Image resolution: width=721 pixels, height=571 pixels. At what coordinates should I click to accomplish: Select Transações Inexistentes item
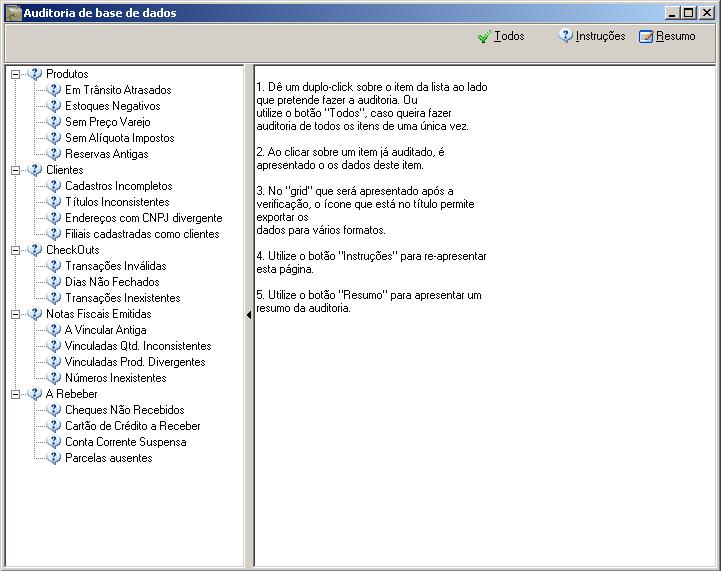point(123,298)
